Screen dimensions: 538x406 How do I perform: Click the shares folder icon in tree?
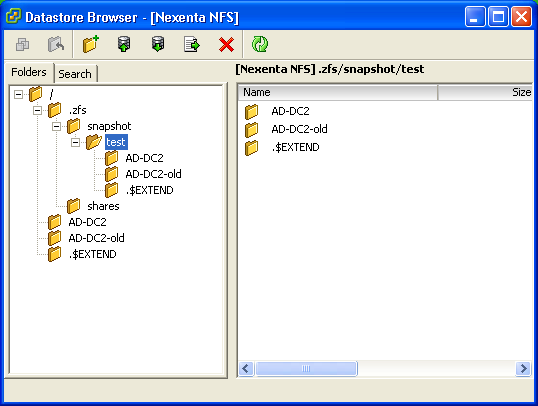[73, 206]
